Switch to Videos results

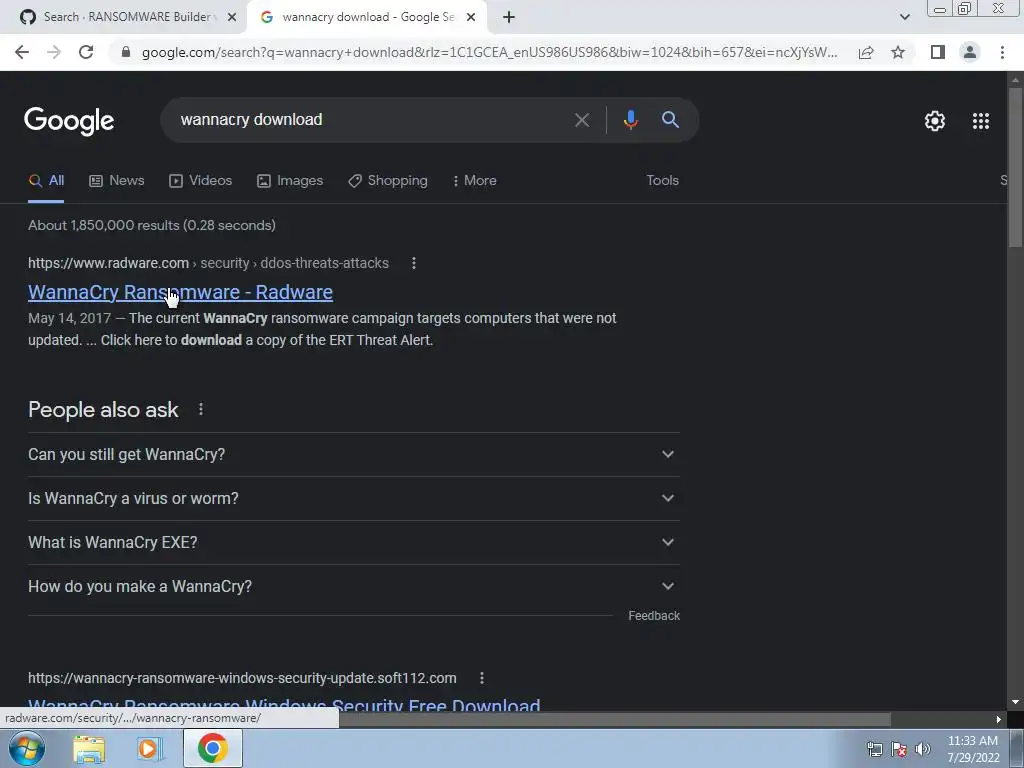[x=200, y=181]
